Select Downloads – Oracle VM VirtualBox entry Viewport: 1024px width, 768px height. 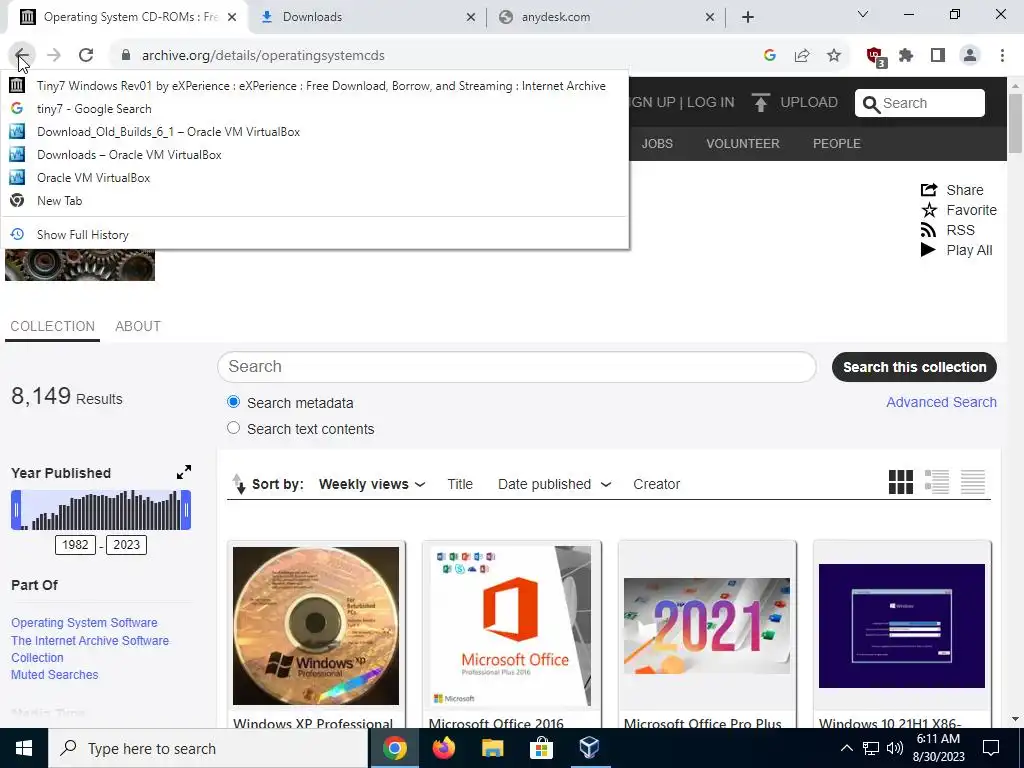[x=314, y=154]
